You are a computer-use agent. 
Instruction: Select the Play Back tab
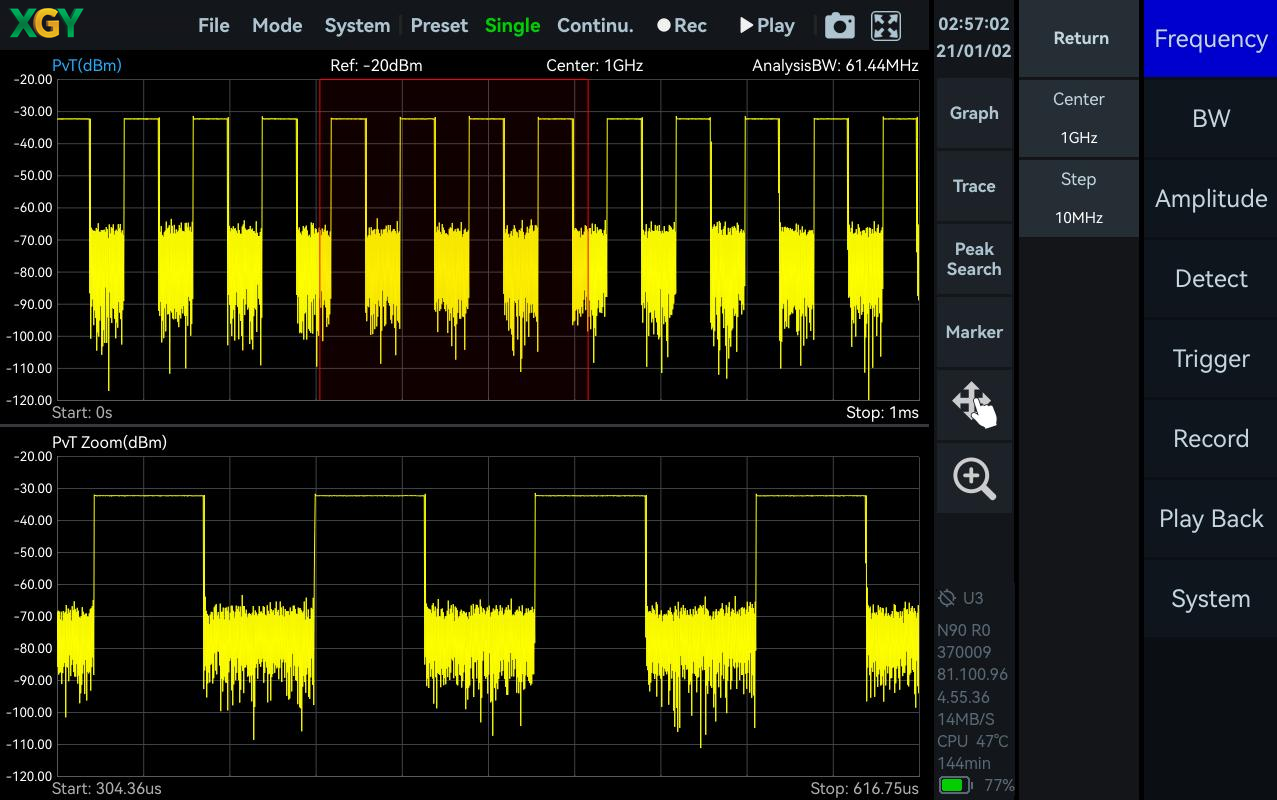[1211, 519]
